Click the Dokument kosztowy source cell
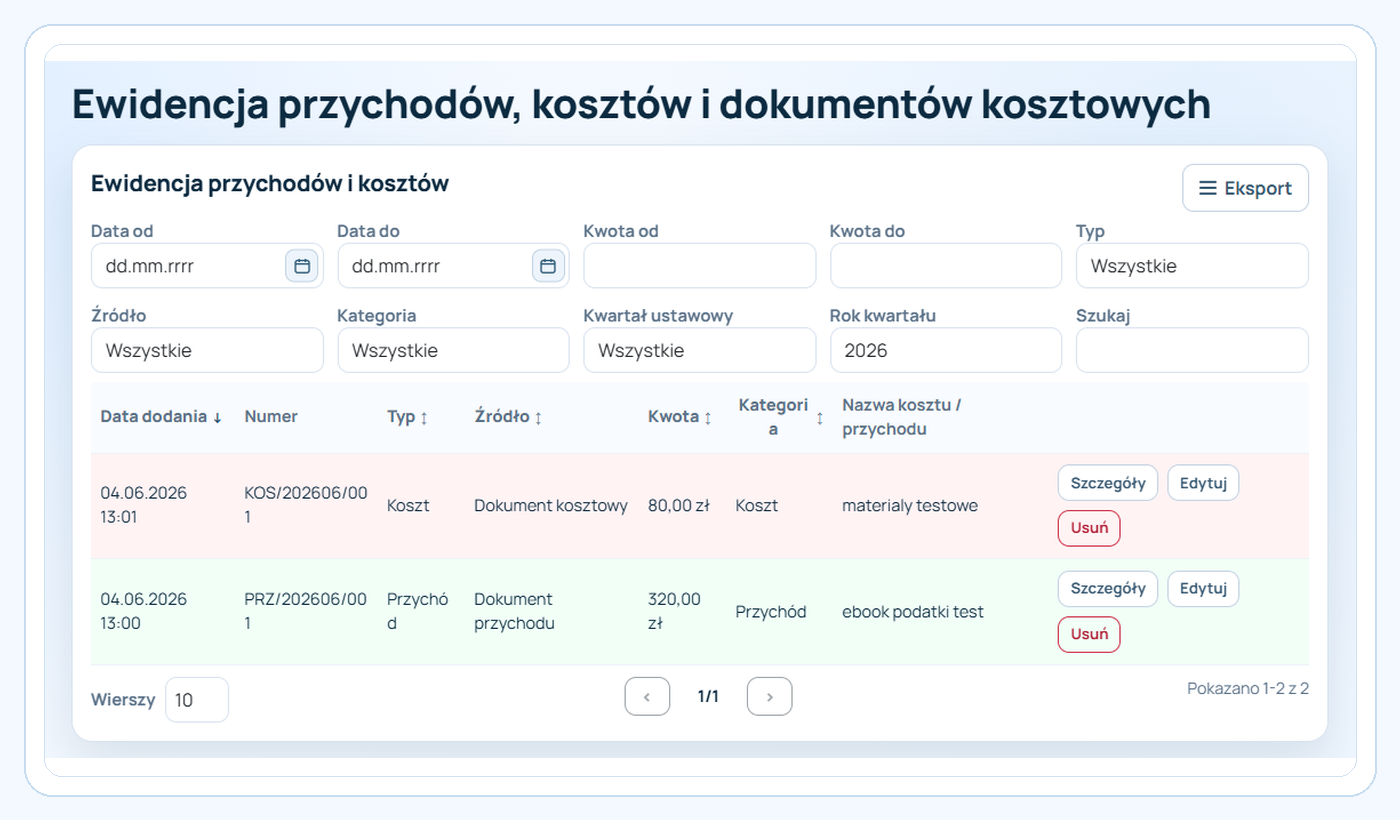The width and height of the screenshot is (1400, 820). pyautogui.click(x=551, y=506)
